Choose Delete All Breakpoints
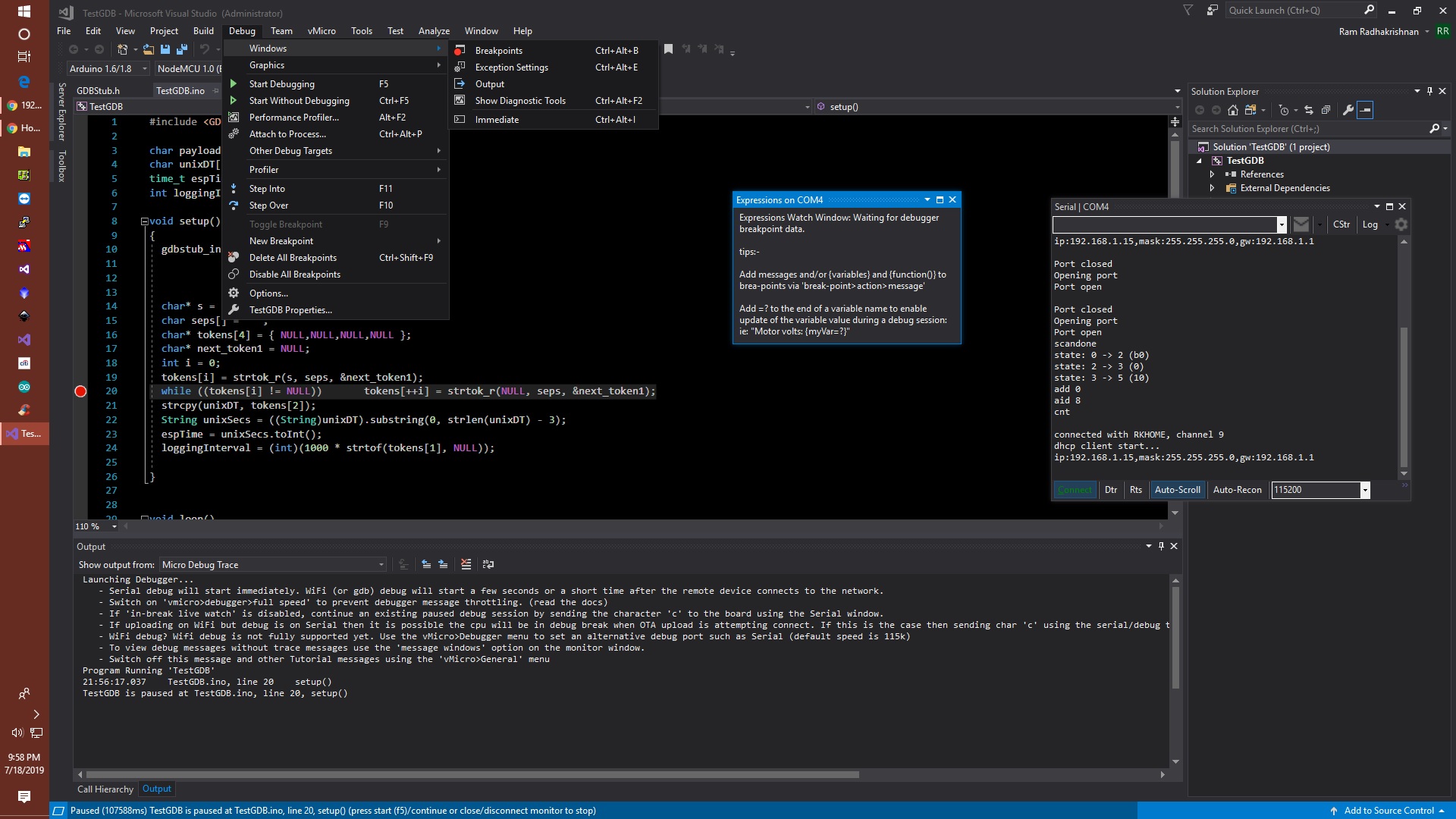This screenshot has width=1456, height=819. pos(336,258)
